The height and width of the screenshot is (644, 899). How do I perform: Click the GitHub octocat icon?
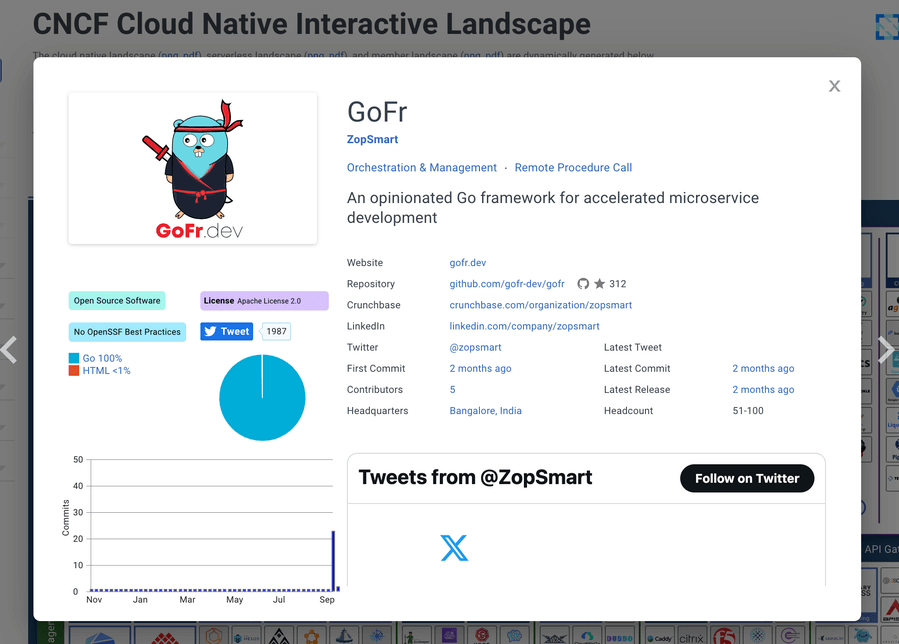583,284
